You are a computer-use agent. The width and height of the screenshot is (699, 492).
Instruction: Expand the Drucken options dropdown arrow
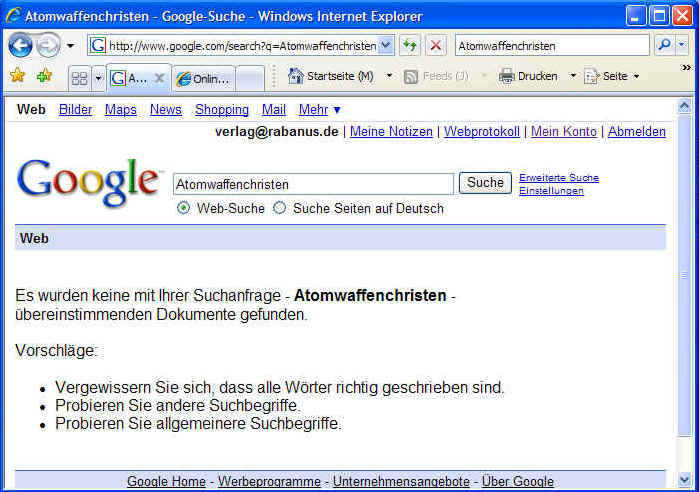(x=573, y=76)
